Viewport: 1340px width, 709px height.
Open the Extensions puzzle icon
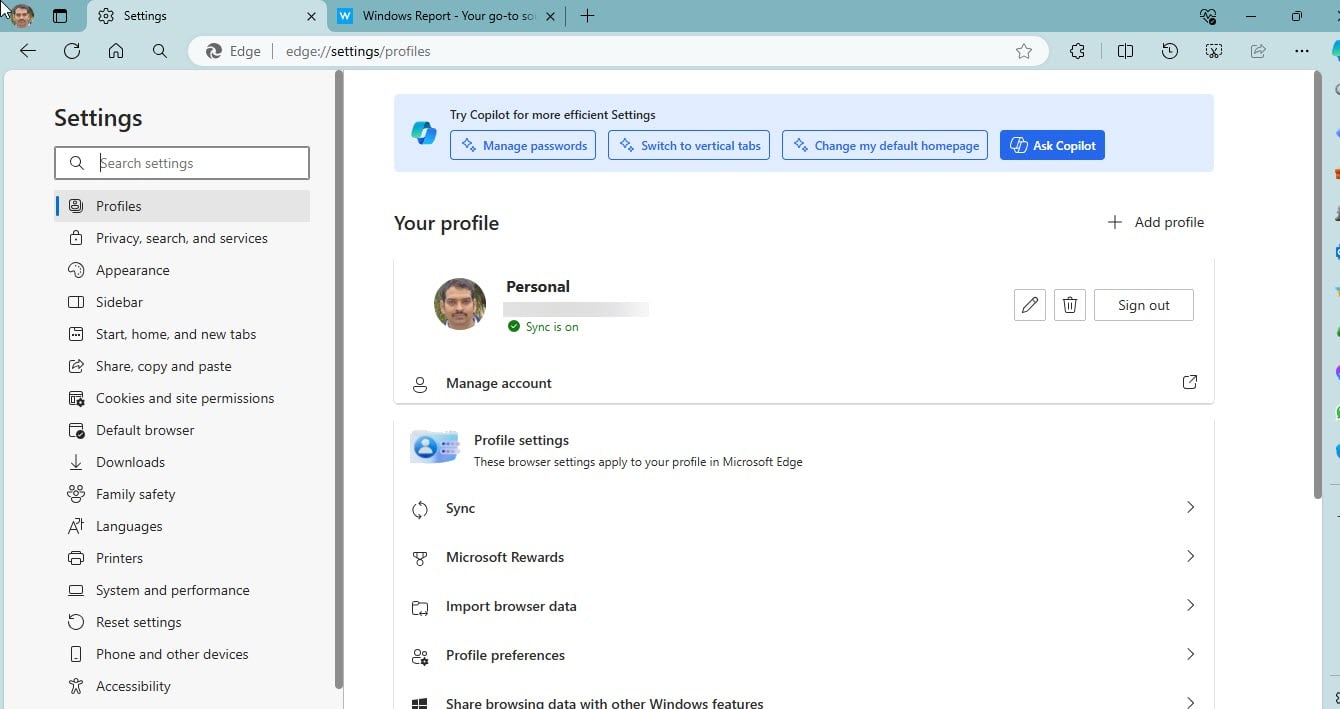1077,51
